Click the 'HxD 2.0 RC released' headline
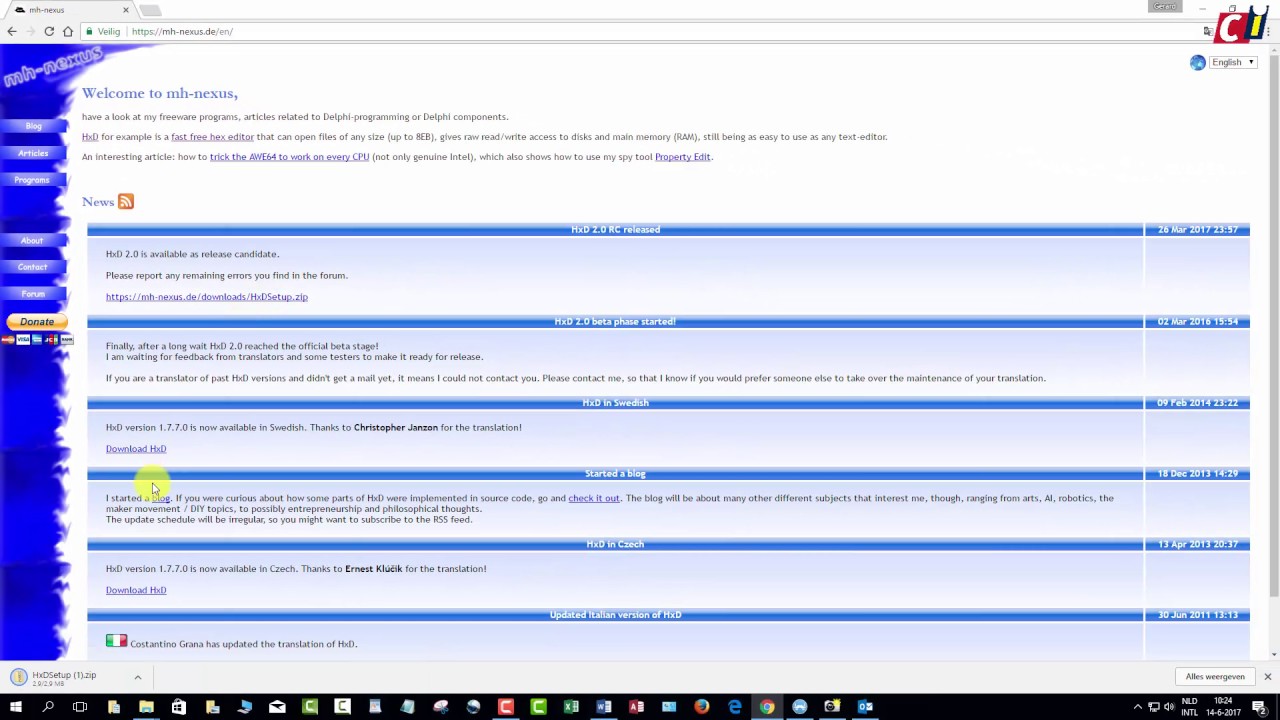 coord(615,230)
